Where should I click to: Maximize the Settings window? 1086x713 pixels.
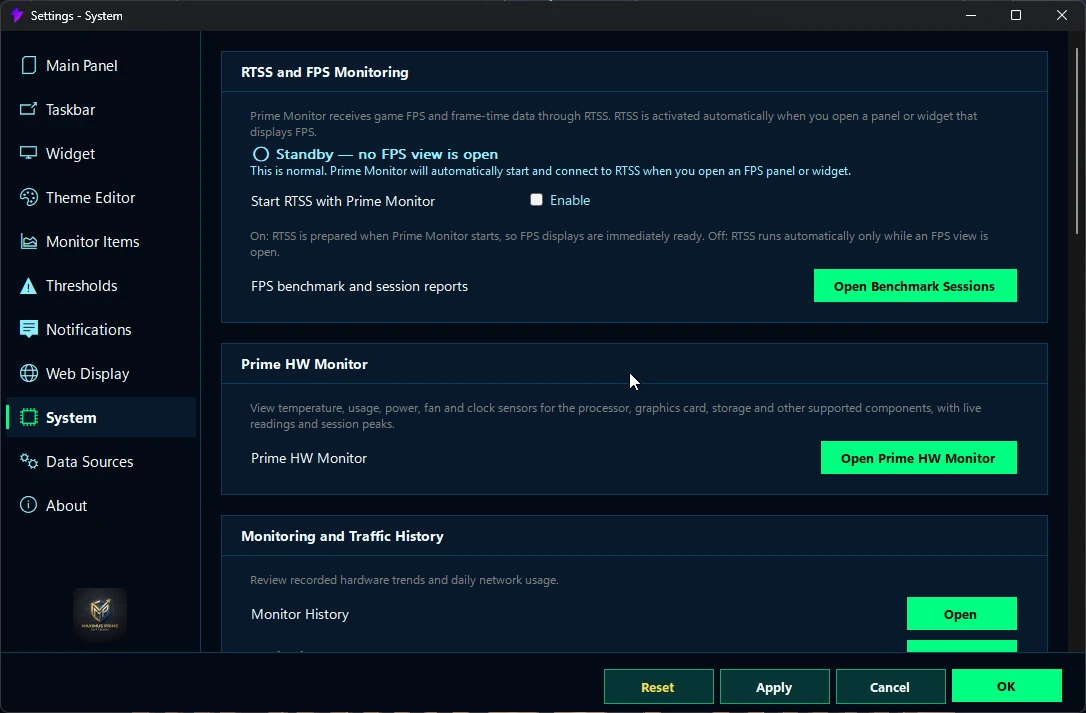point(1016,15)
